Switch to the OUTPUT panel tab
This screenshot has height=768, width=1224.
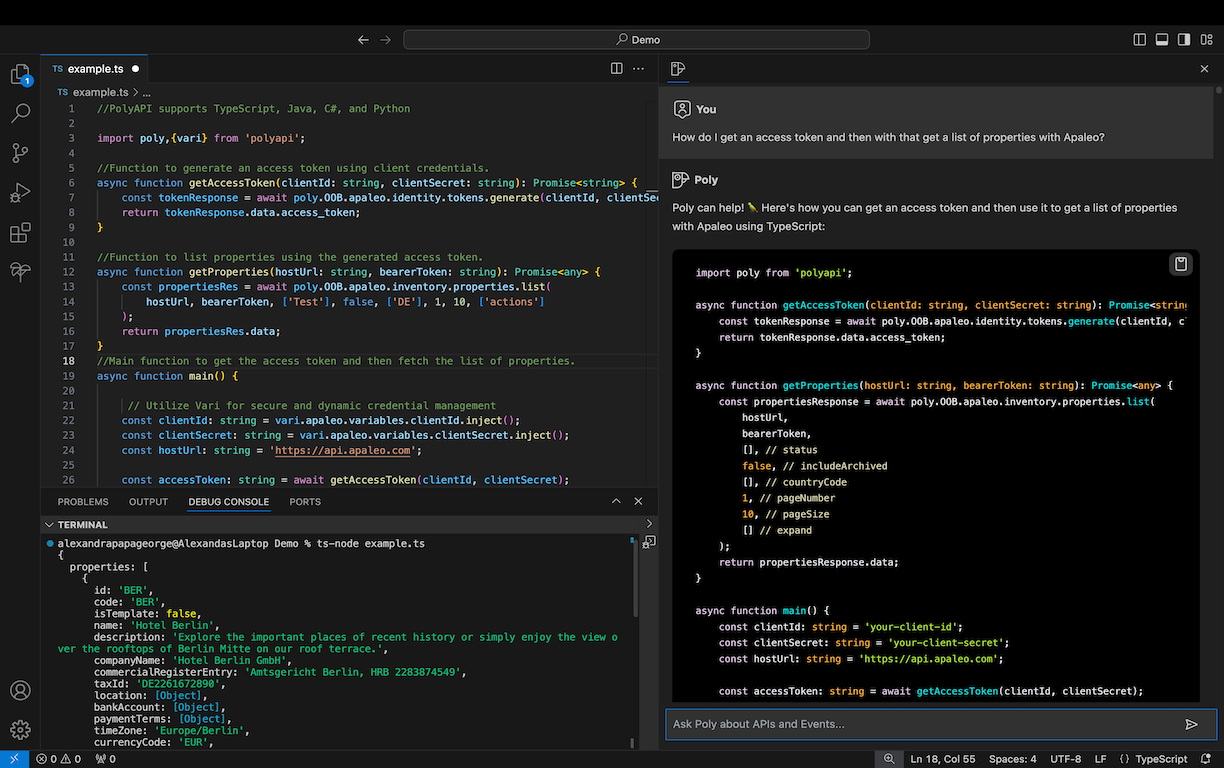[148, 502]
